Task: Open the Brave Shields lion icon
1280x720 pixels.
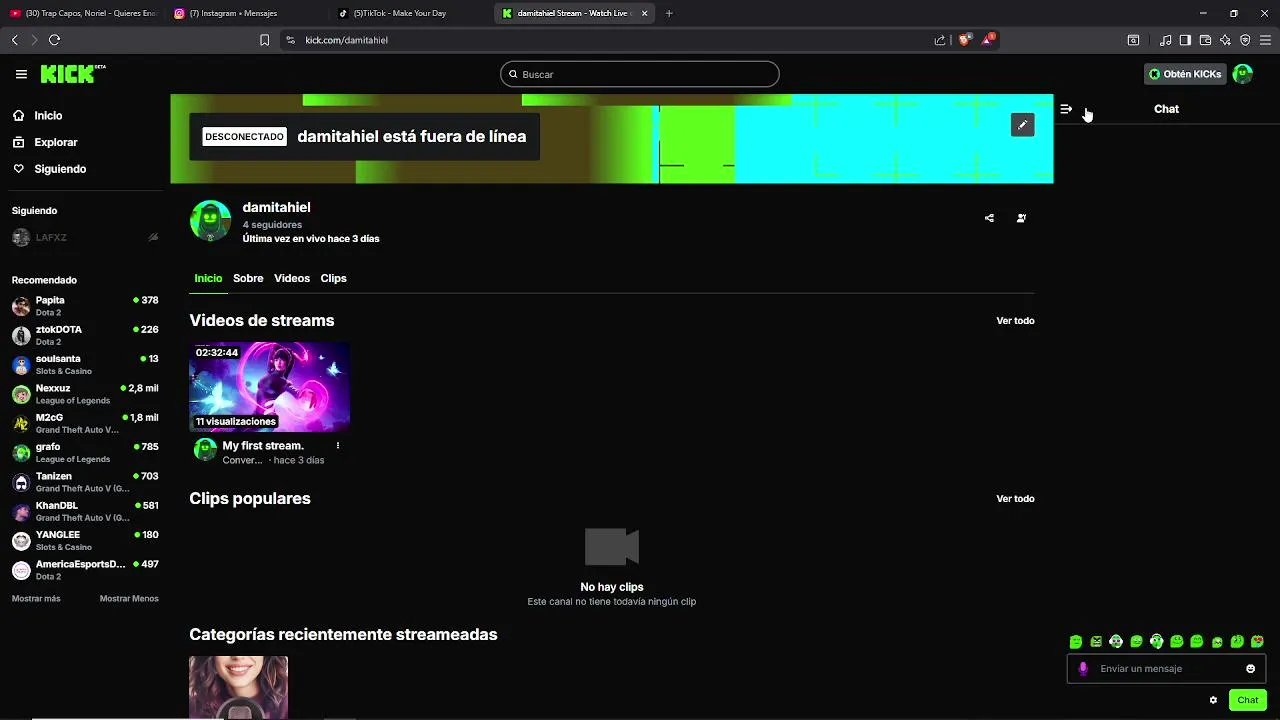Action: pyautogui.click(x=964, y=40)
